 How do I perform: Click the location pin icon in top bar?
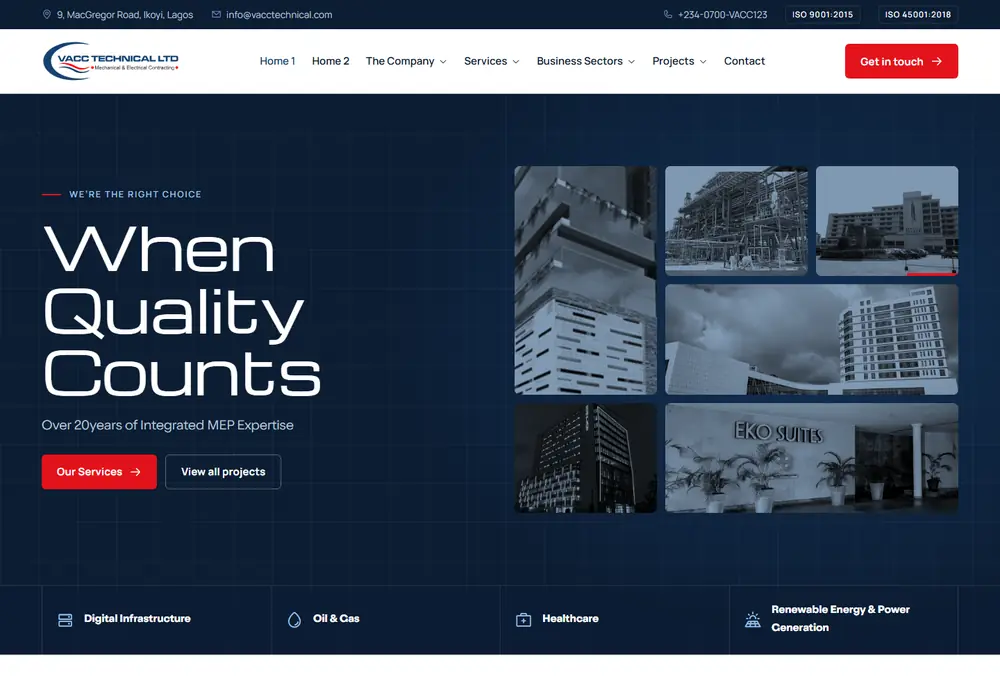click(x=47, y=14)
